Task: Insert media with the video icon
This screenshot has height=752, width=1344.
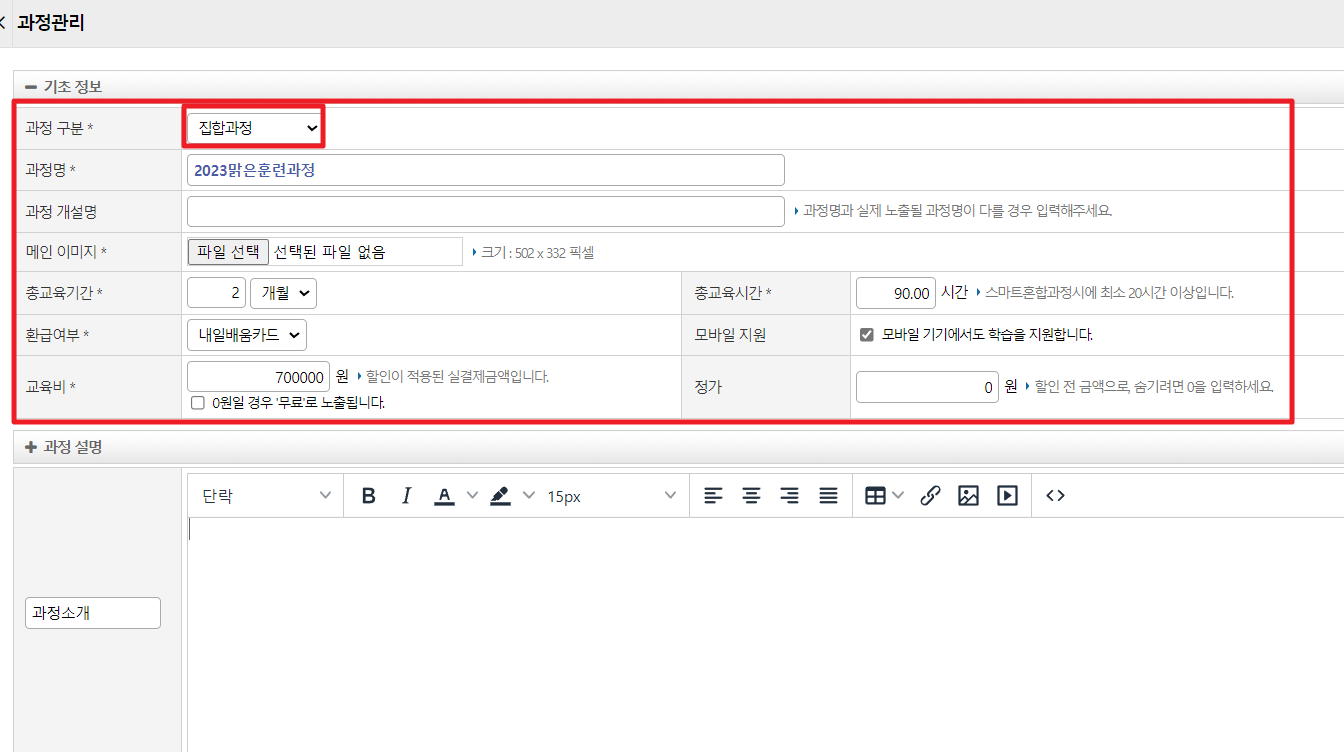Action: click(1007, 496)
